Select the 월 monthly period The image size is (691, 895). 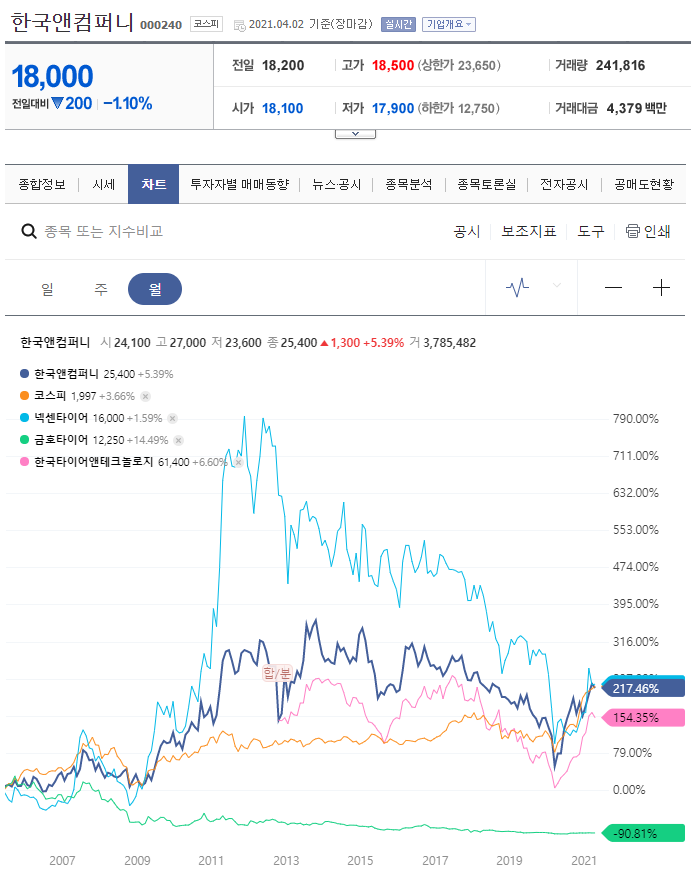(155, 289)
